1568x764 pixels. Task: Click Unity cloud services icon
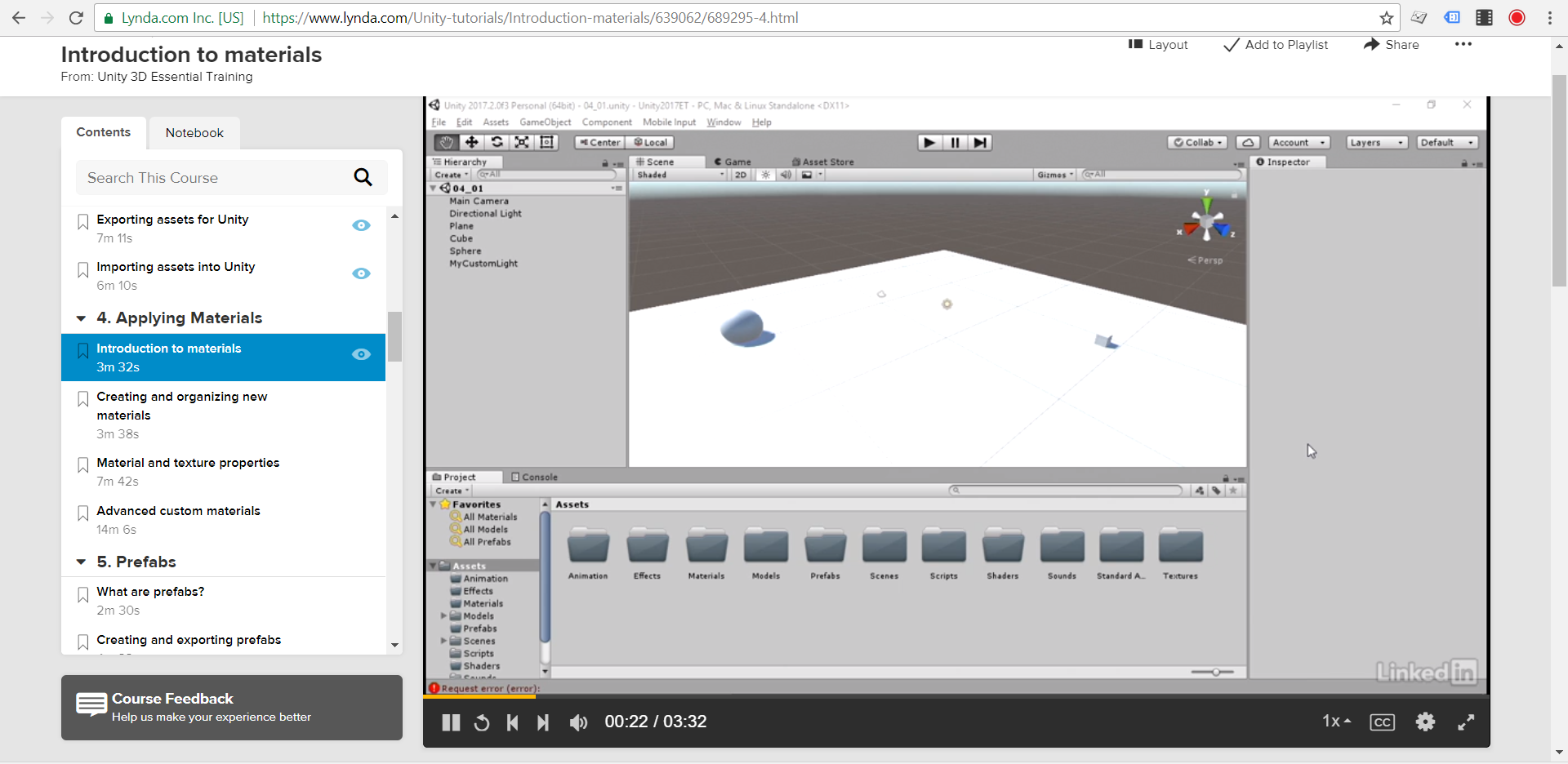pos(1248,142)
